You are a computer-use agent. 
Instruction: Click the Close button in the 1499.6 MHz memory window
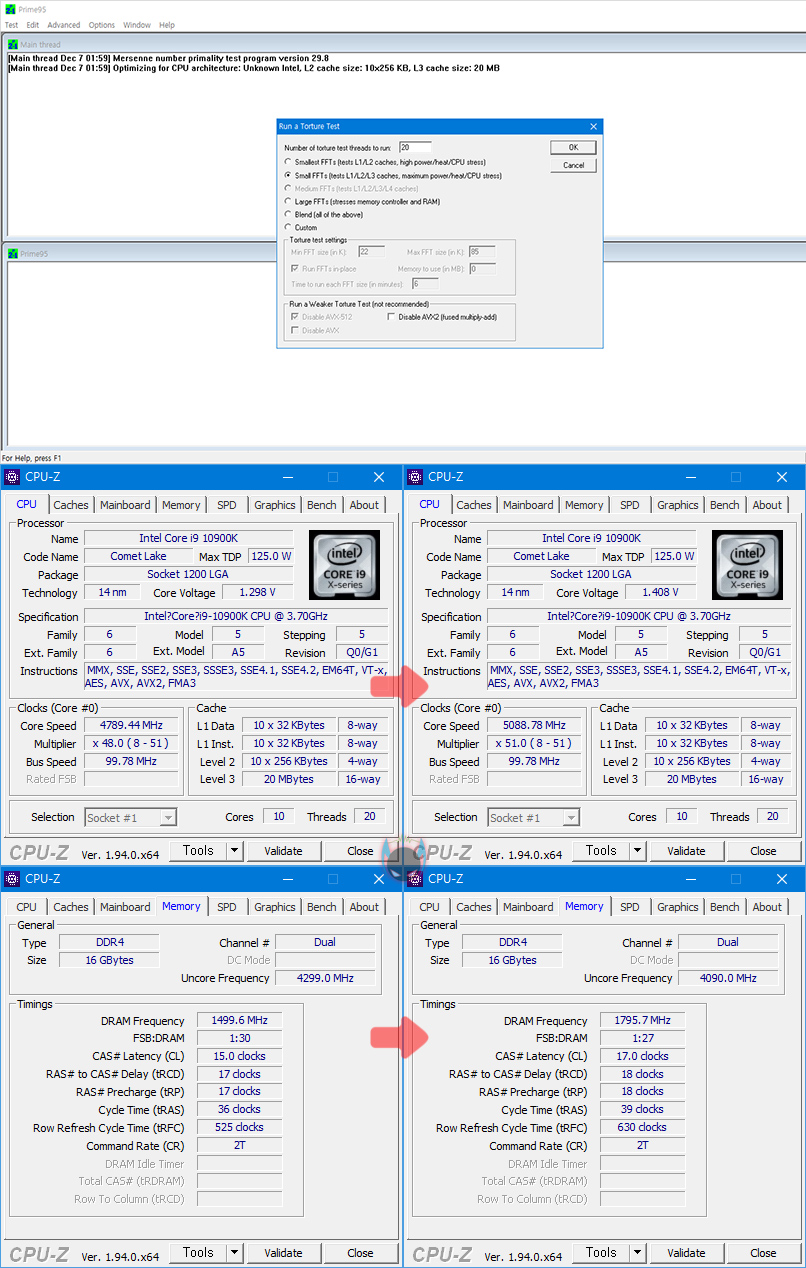(x=360, y=1253)
